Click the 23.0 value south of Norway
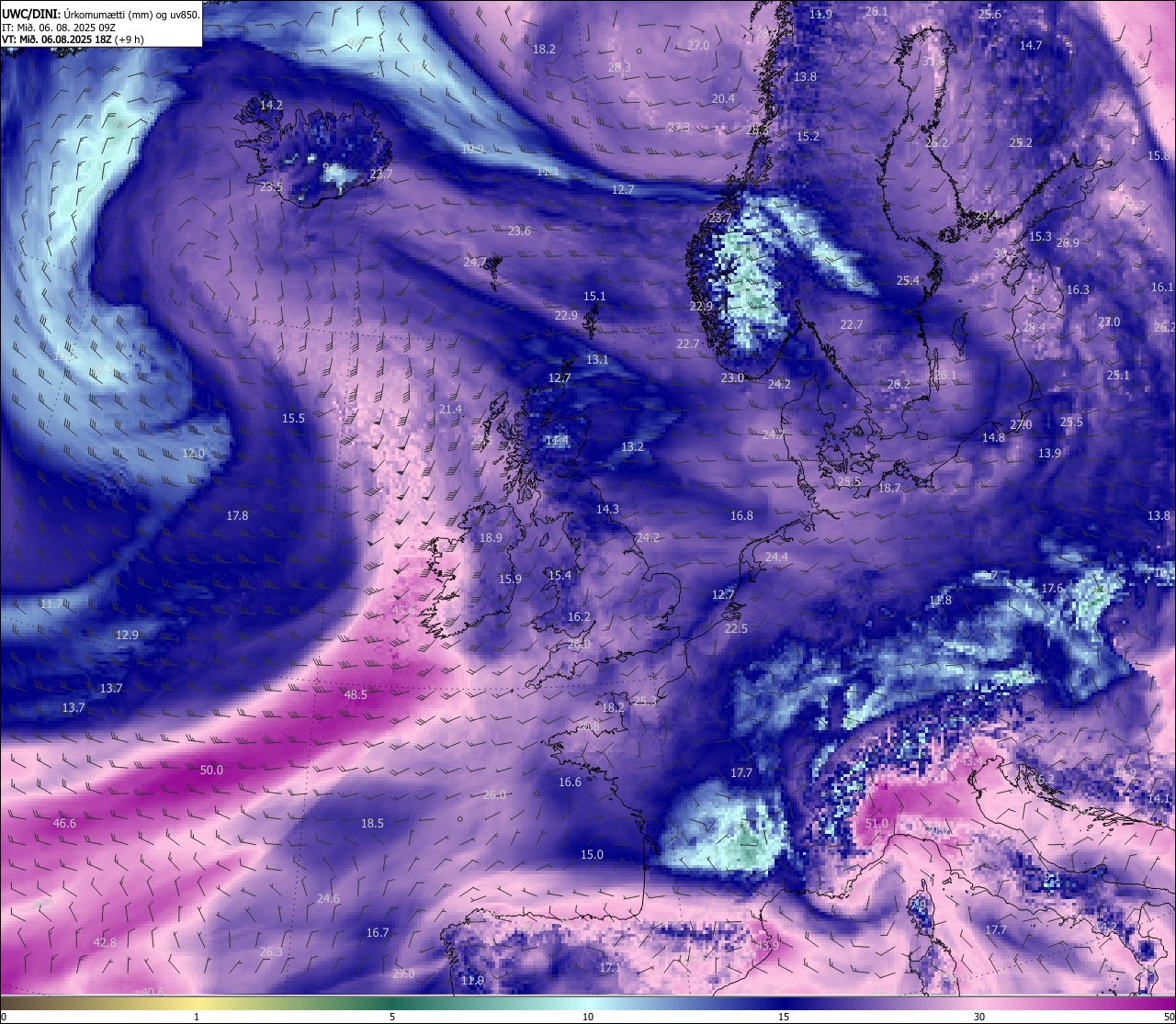The image size is (1176, 1024). pyautogui.click(x=732, y=377)
